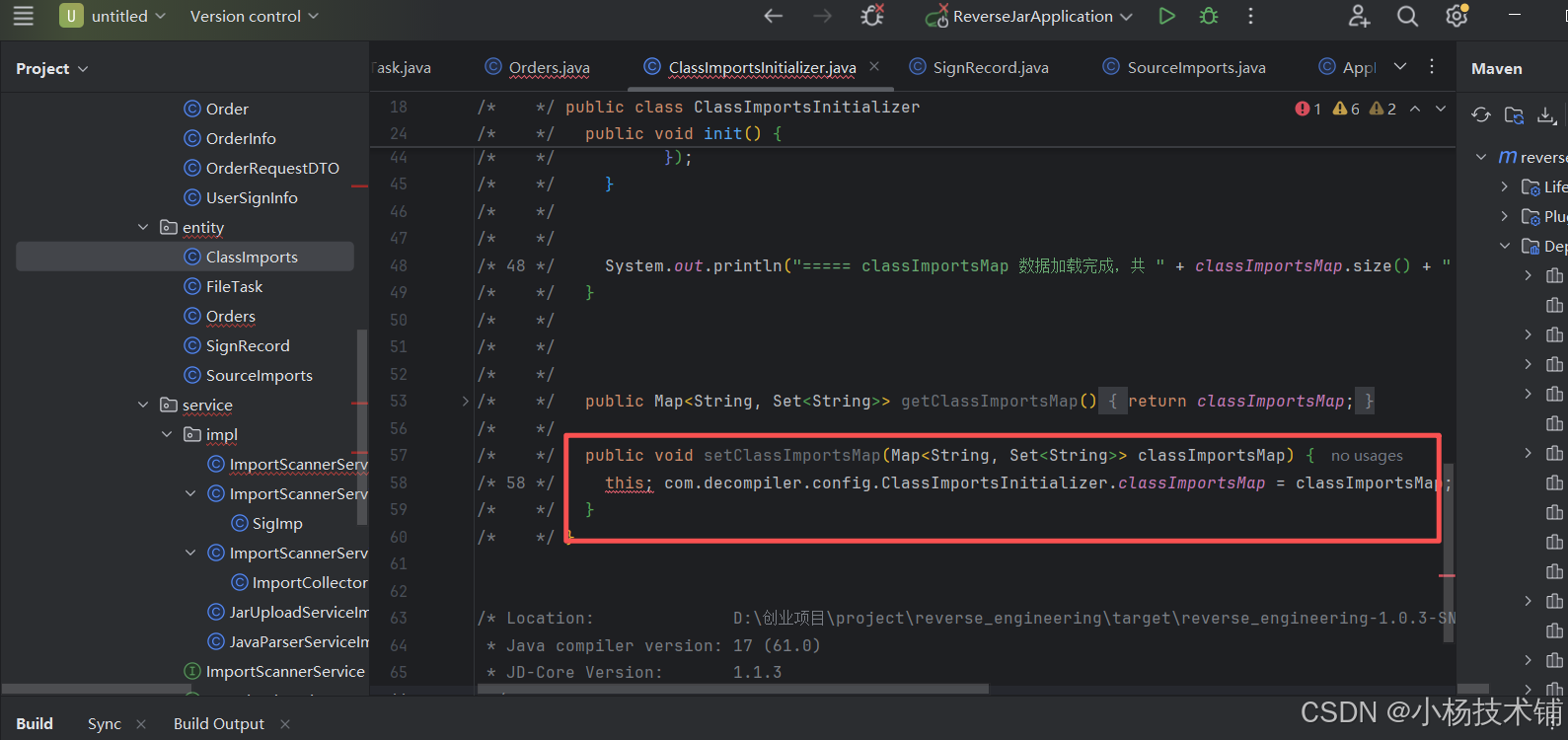This screenshot has height=740, width=1568.
Task: Open ReverseJarApplication run configuration dropdown
Action: tap(1029, 16)
